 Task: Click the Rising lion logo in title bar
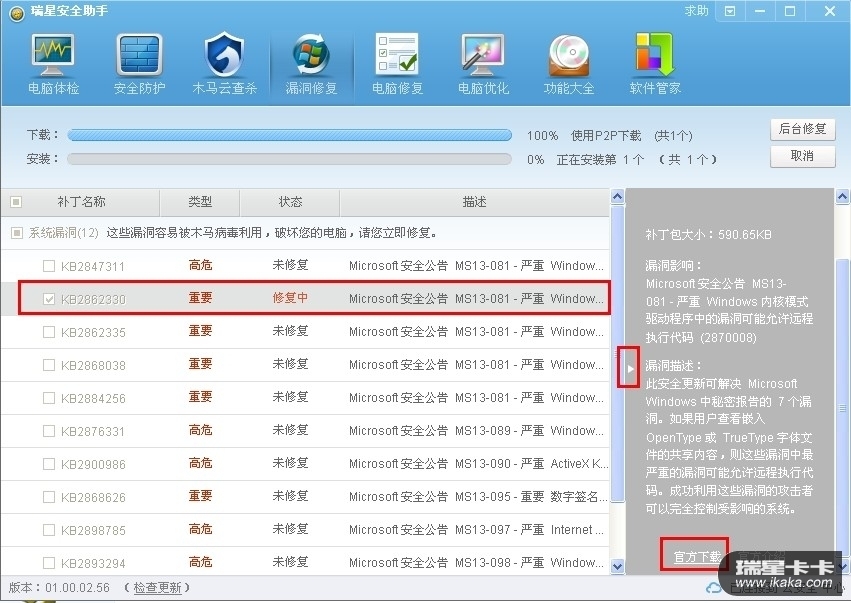[17, 13]
